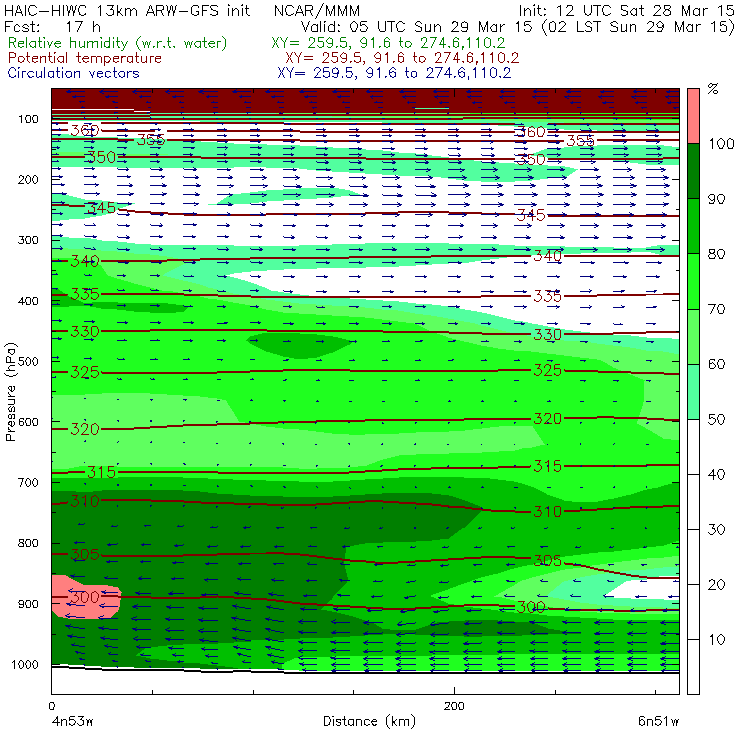Click the blue "Circulation vectors" legend label
Screen dimensions: 740x740
coord(74,73)
